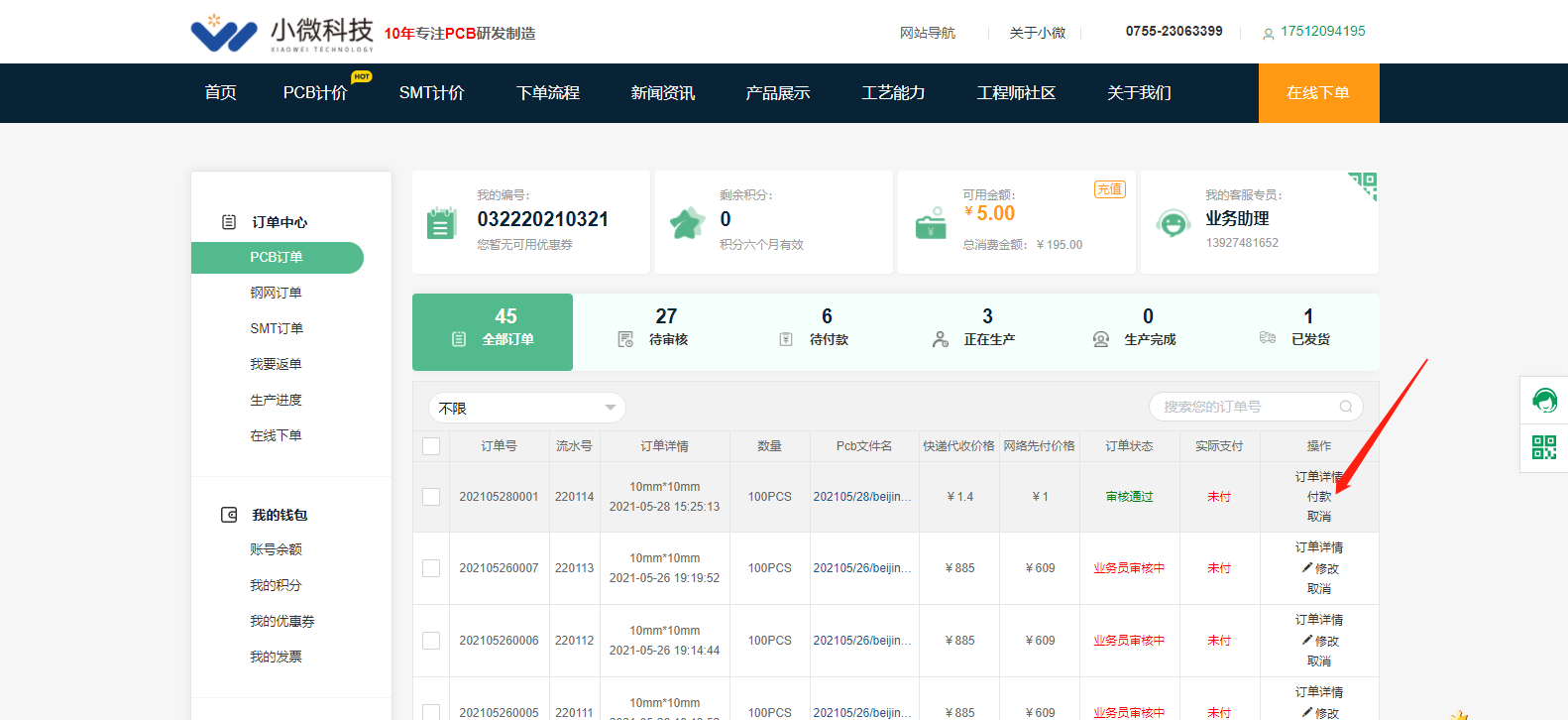Click the 充值 recharge button
This screenshot has height=720, width=1568.
coord(1110,189)
